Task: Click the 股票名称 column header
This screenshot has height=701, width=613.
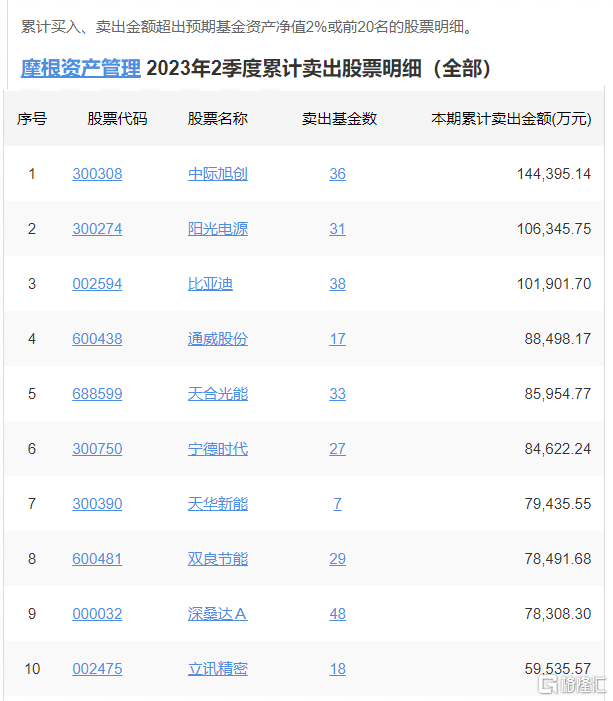Action: click(218, 119)
